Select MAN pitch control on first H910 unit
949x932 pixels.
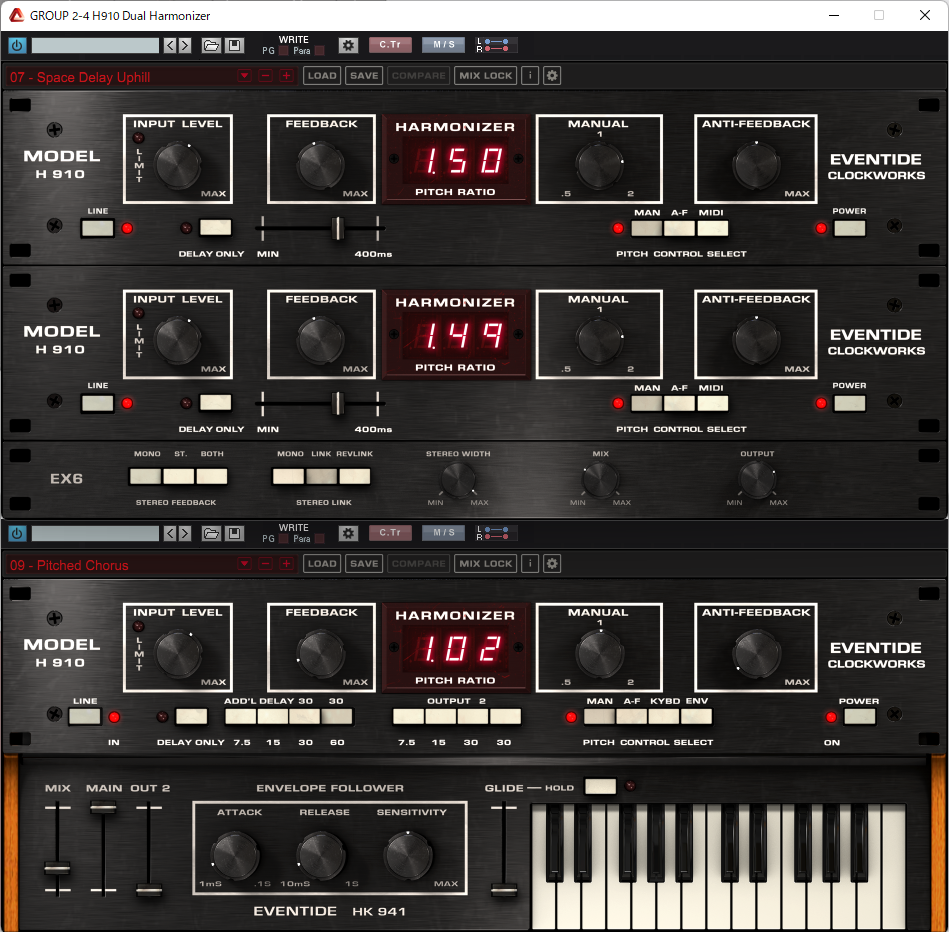(646, 229)
